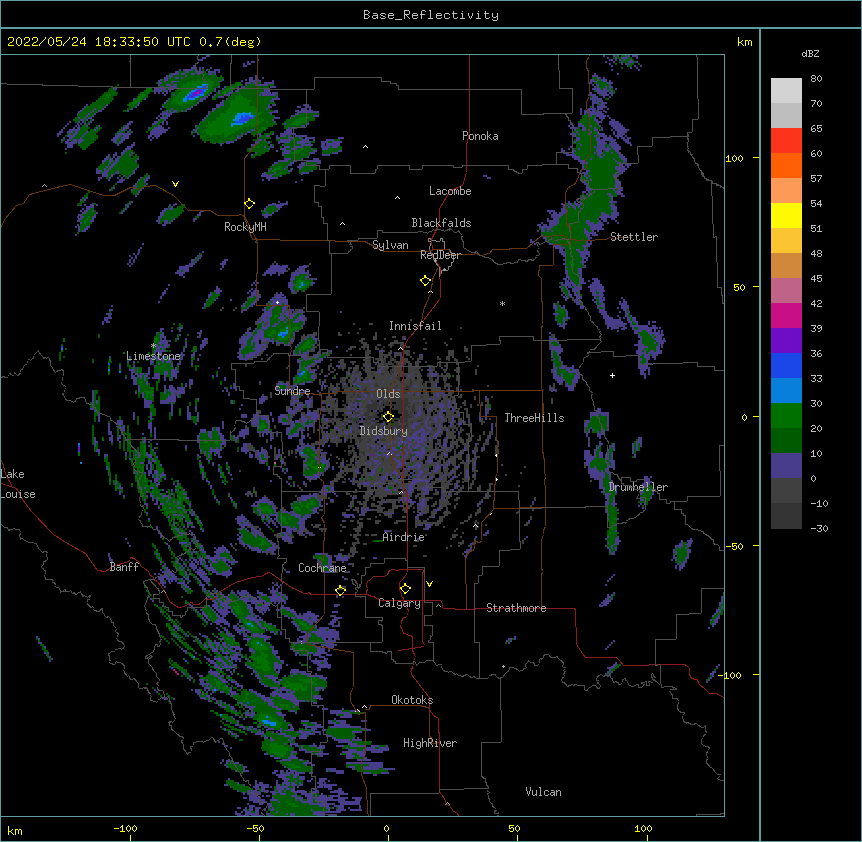The height and width of the screenshot is (842, 862).
Task: Click the asterisk marker above Limestone label
Action: click(x=153, y=346)
